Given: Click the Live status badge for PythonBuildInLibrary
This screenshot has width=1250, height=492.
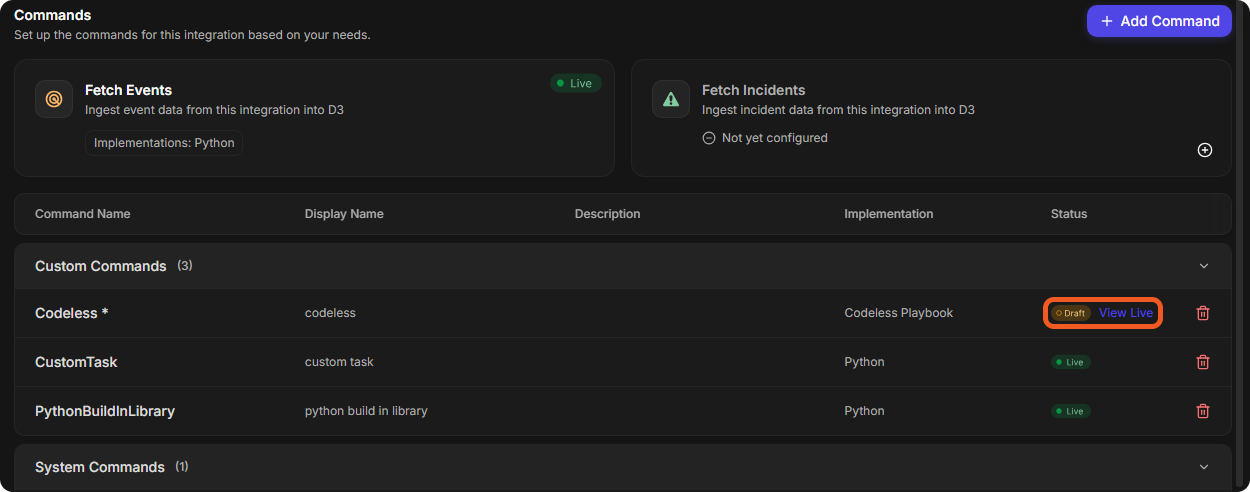Looking at the screenshot, I should click(x=1070, y=411).
